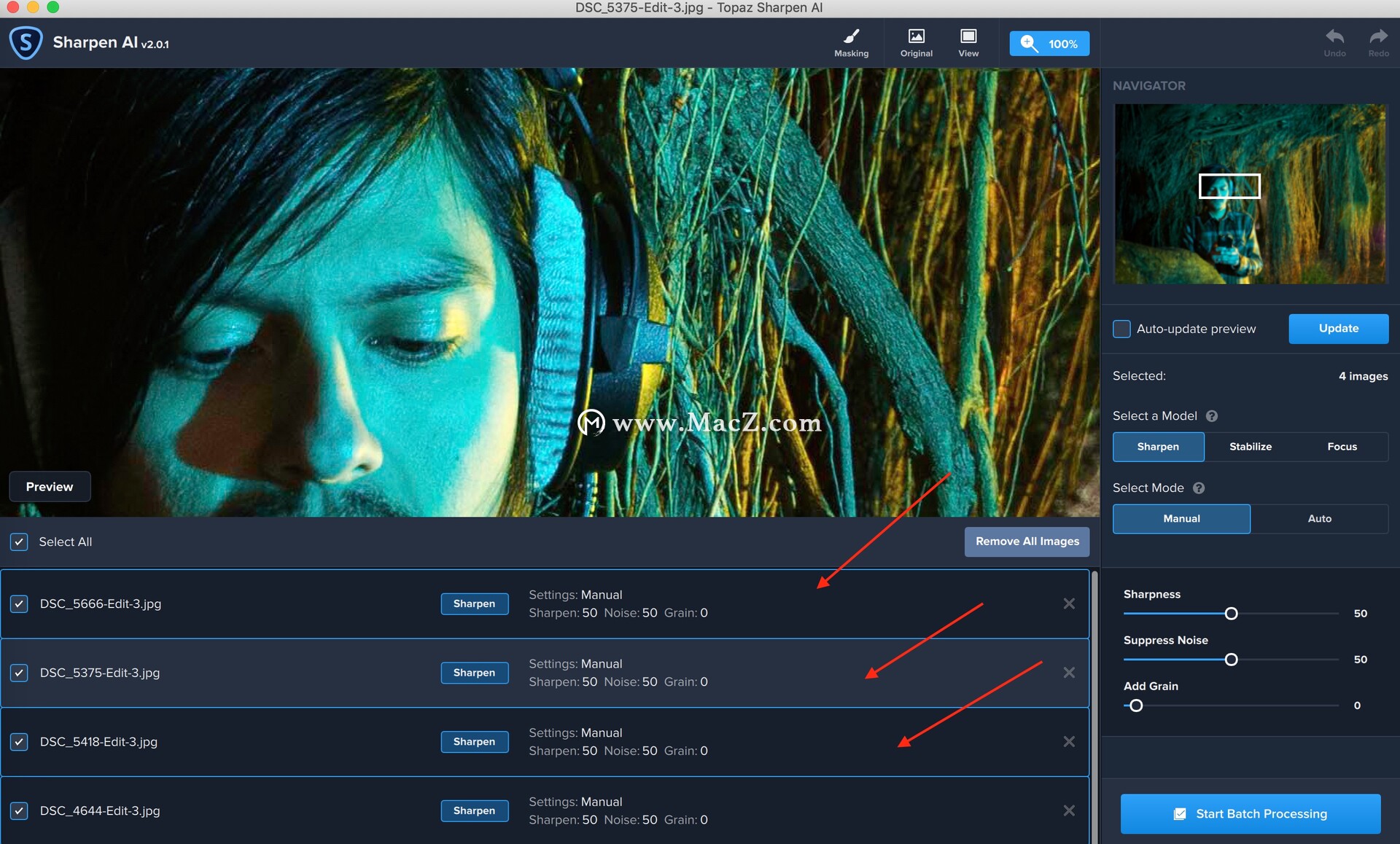The width and height of the screenshot is (1400, 844).
Task: Check DSC_5418-Edit-3.jpg image checkbox
Action: click(x=18, y=741)
